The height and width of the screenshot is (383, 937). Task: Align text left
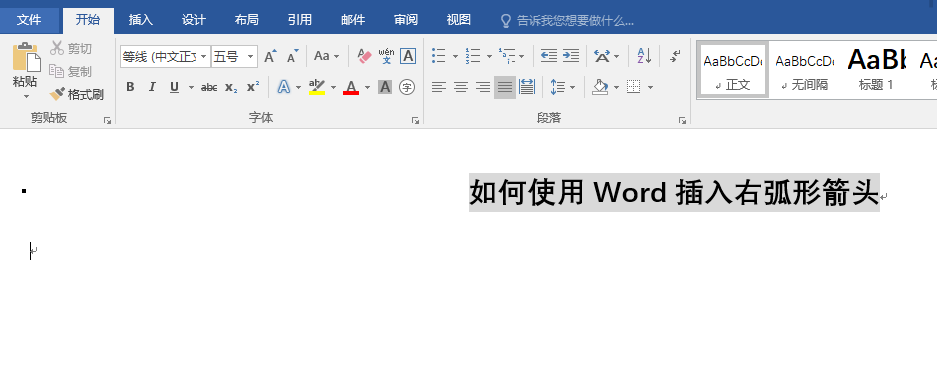tap(439, 88)
